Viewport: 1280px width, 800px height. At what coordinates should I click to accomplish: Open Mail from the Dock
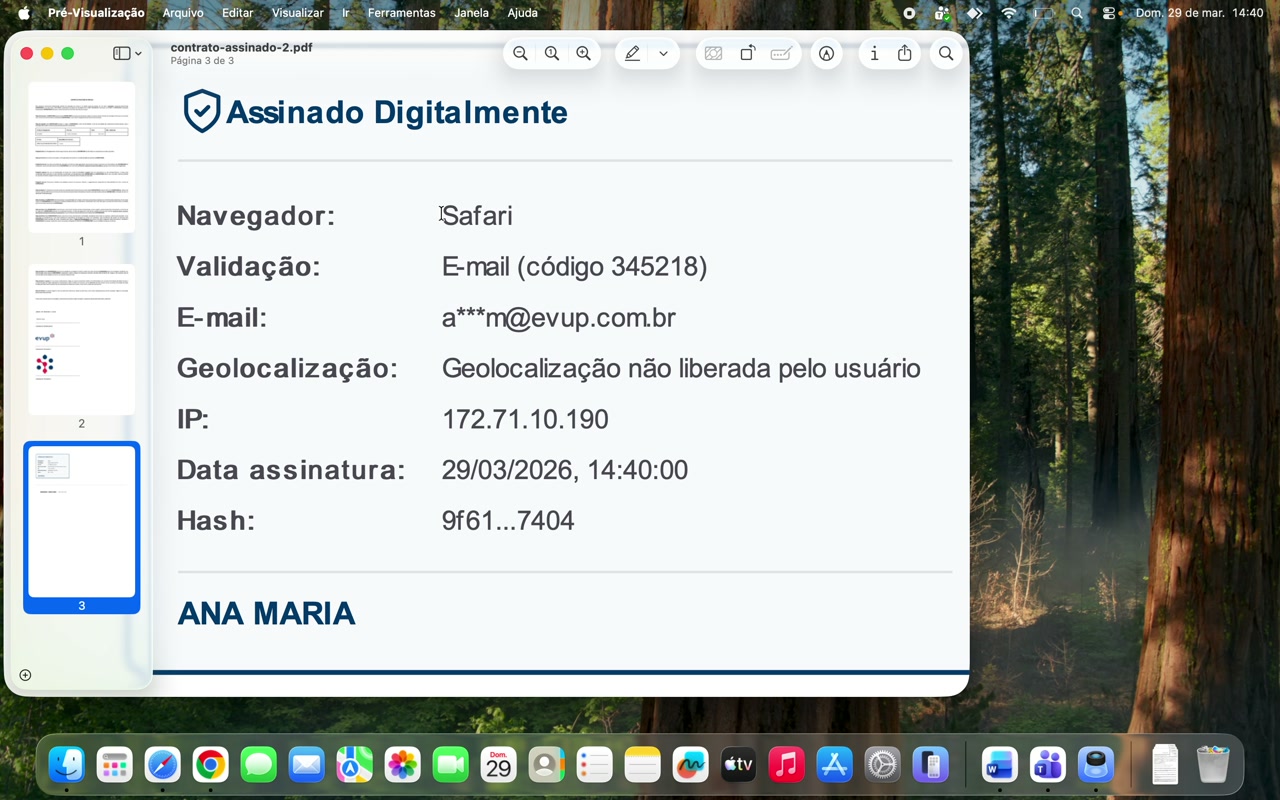[x=307, y=766]
